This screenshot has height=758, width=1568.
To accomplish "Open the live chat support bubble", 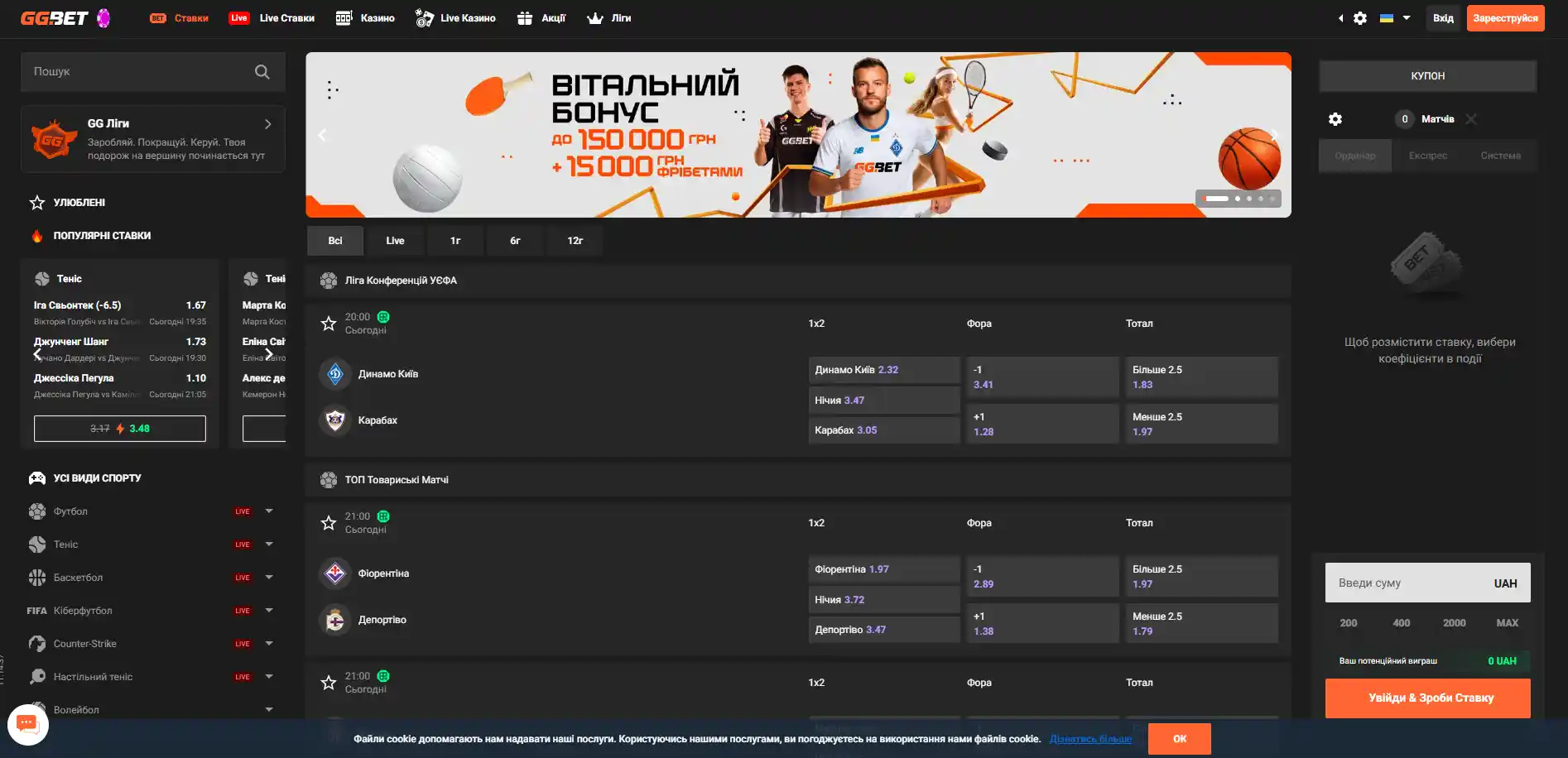I will (x=27, y=725).
